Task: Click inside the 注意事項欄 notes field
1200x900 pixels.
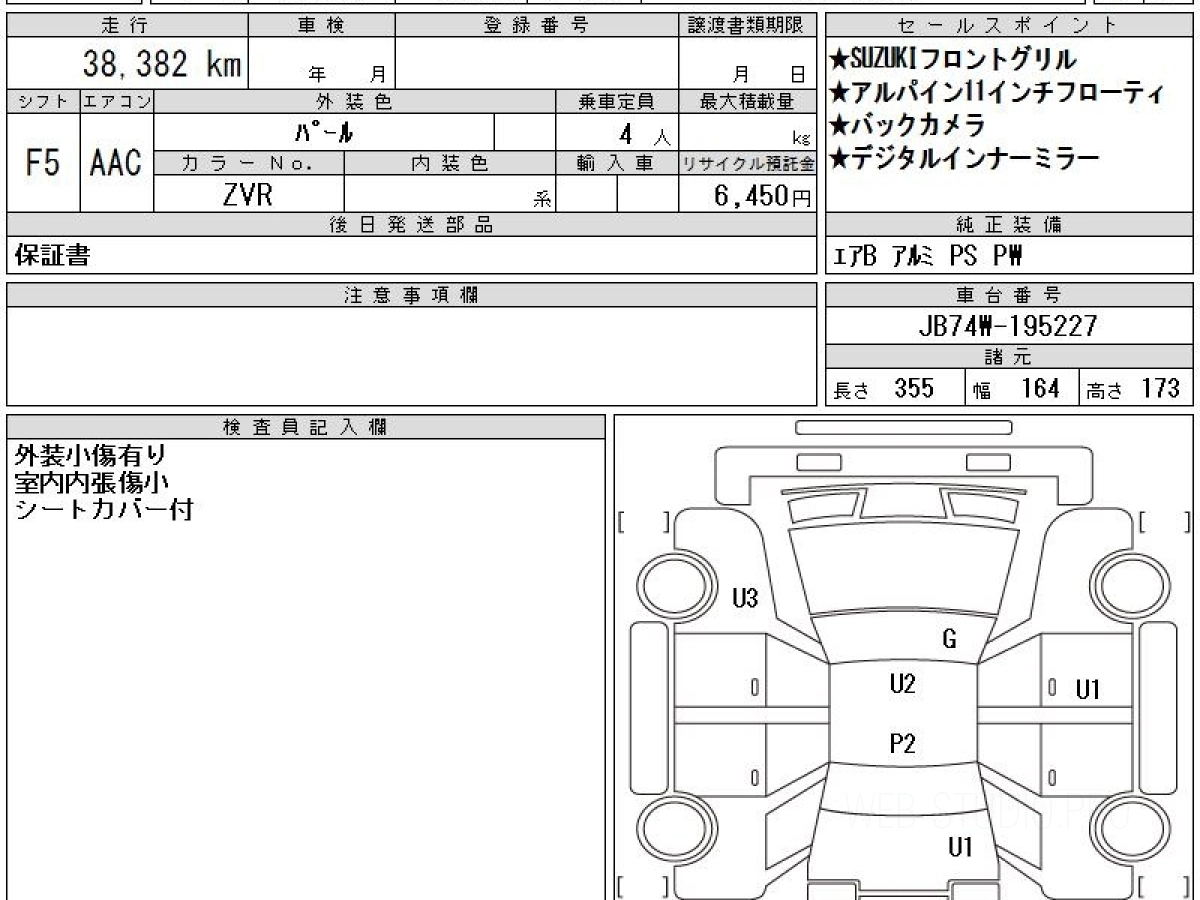Action: 412,356
